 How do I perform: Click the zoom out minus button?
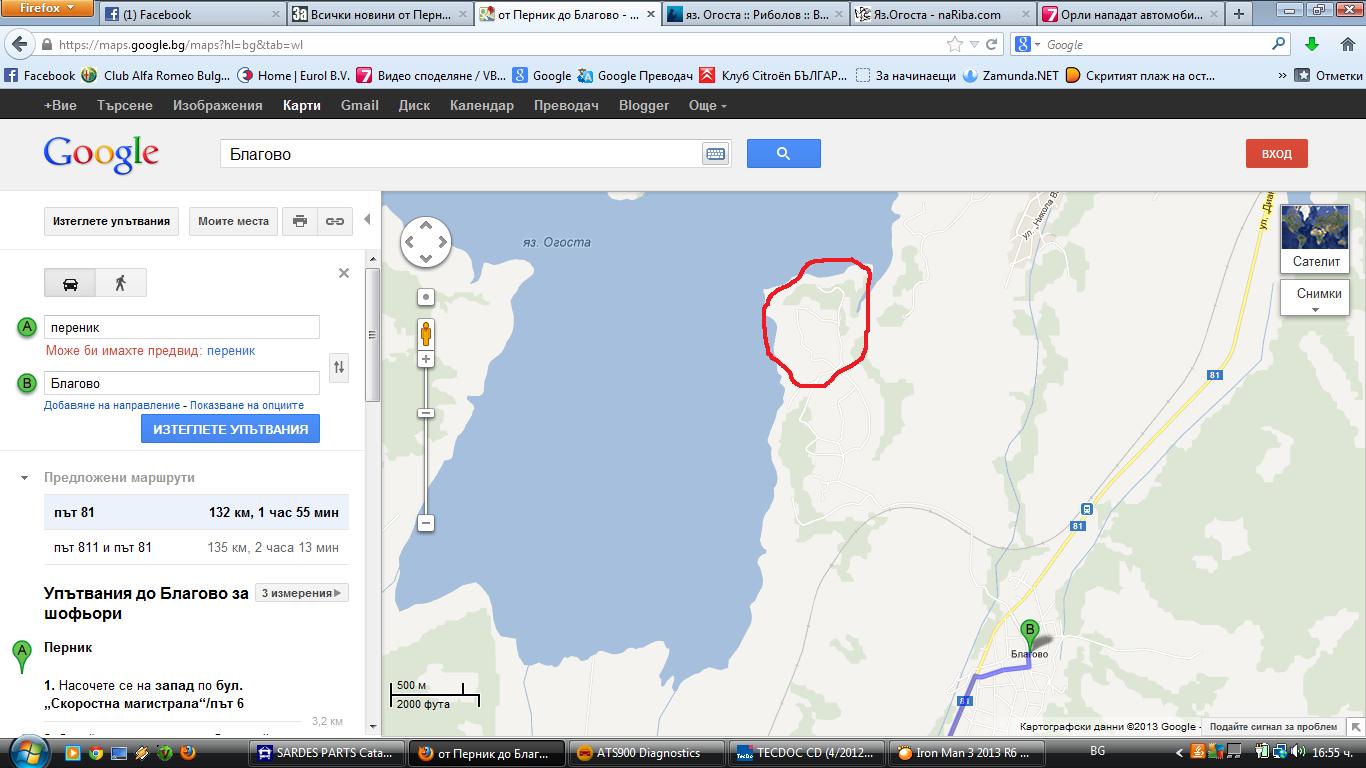coord(426,523)
